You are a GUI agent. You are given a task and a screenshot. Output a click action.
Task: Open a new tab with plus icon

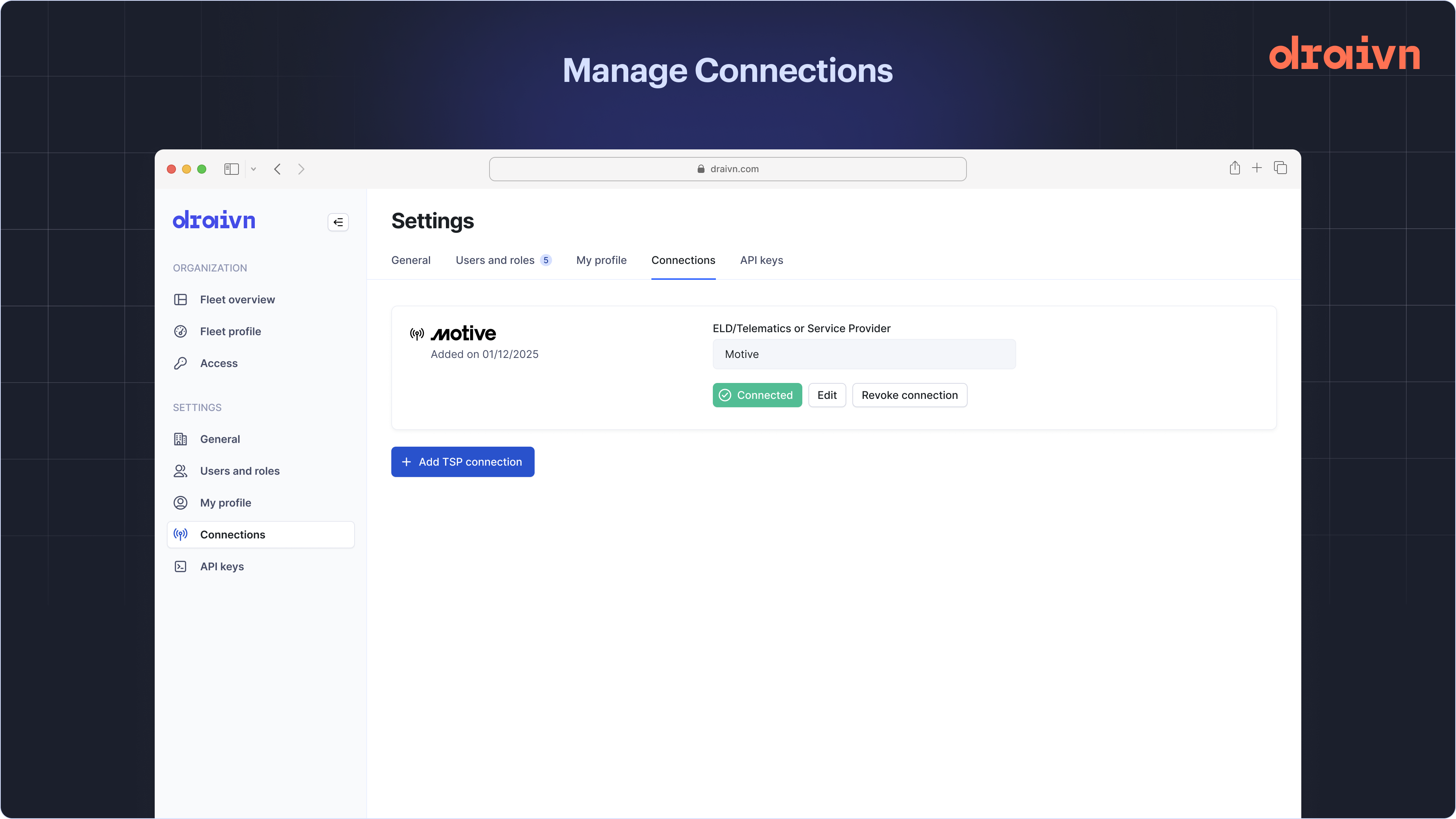(1257, 168)
